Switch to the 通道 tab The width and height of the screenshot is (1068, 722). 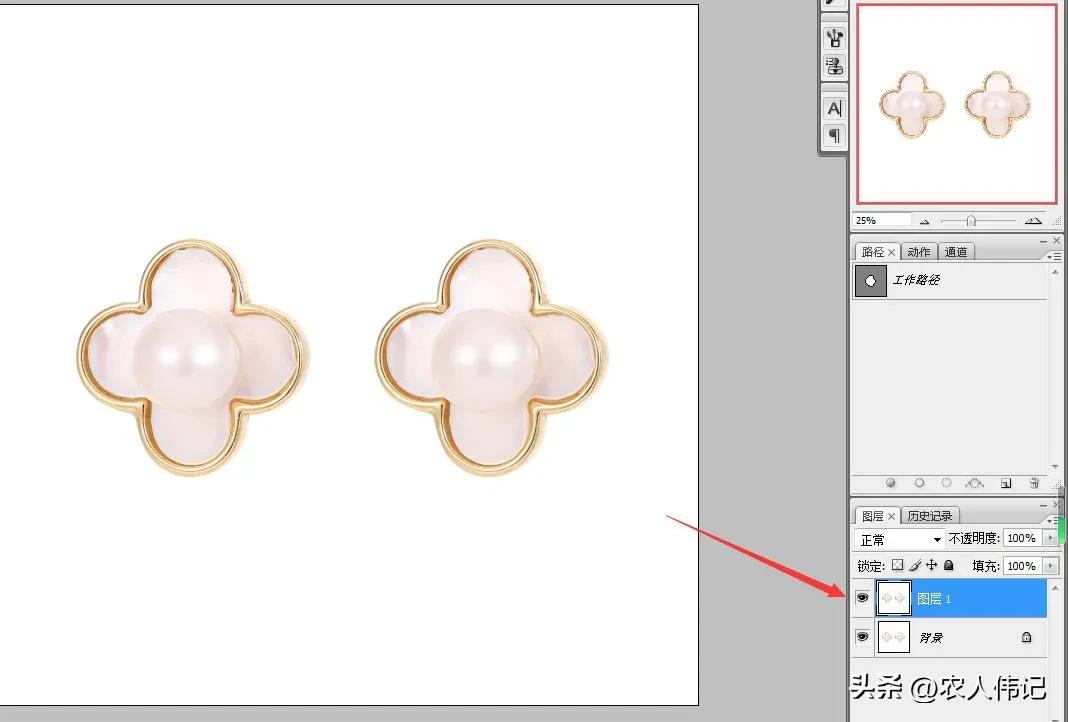[956, 252]
